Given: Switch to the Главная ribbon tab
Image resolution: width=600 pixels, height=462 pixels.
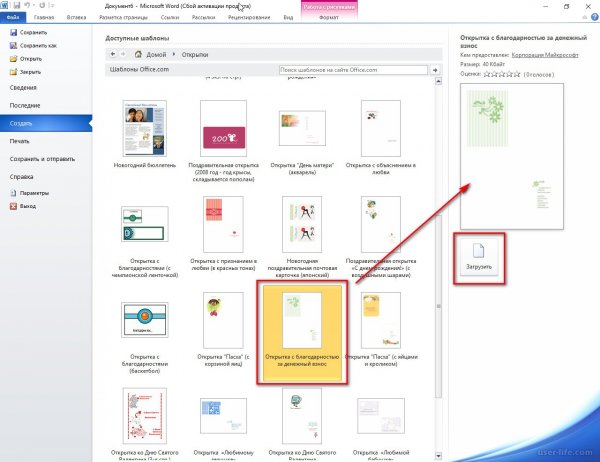Looking at the screenshot, I should click(44, 18).
